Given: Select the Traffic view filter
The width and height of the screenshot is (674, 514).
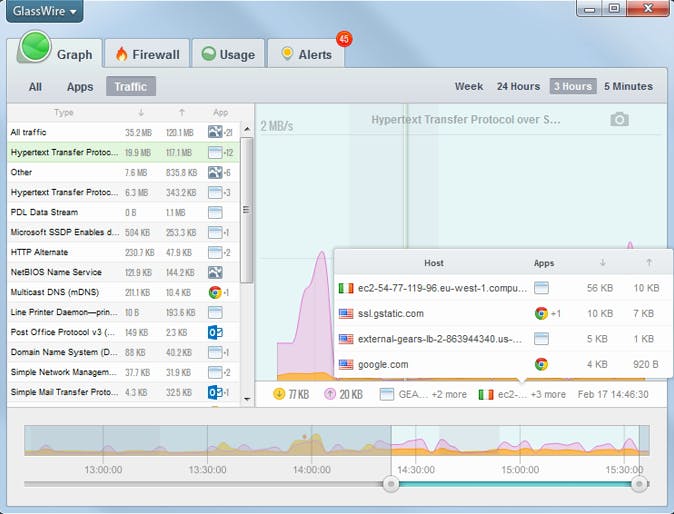Looking at the screenshot, I should [x=131, y=86].
